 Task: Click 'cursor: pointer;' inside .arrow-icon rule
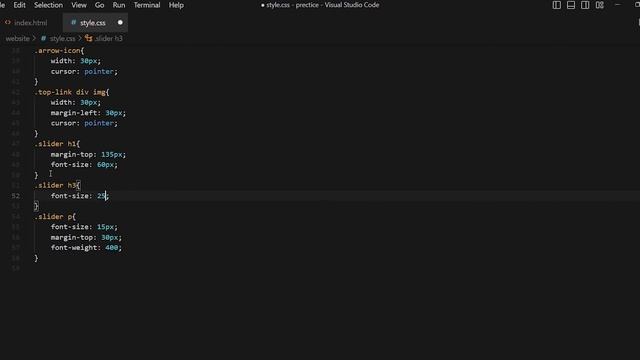pyautogui.click(x=84, y=71)
